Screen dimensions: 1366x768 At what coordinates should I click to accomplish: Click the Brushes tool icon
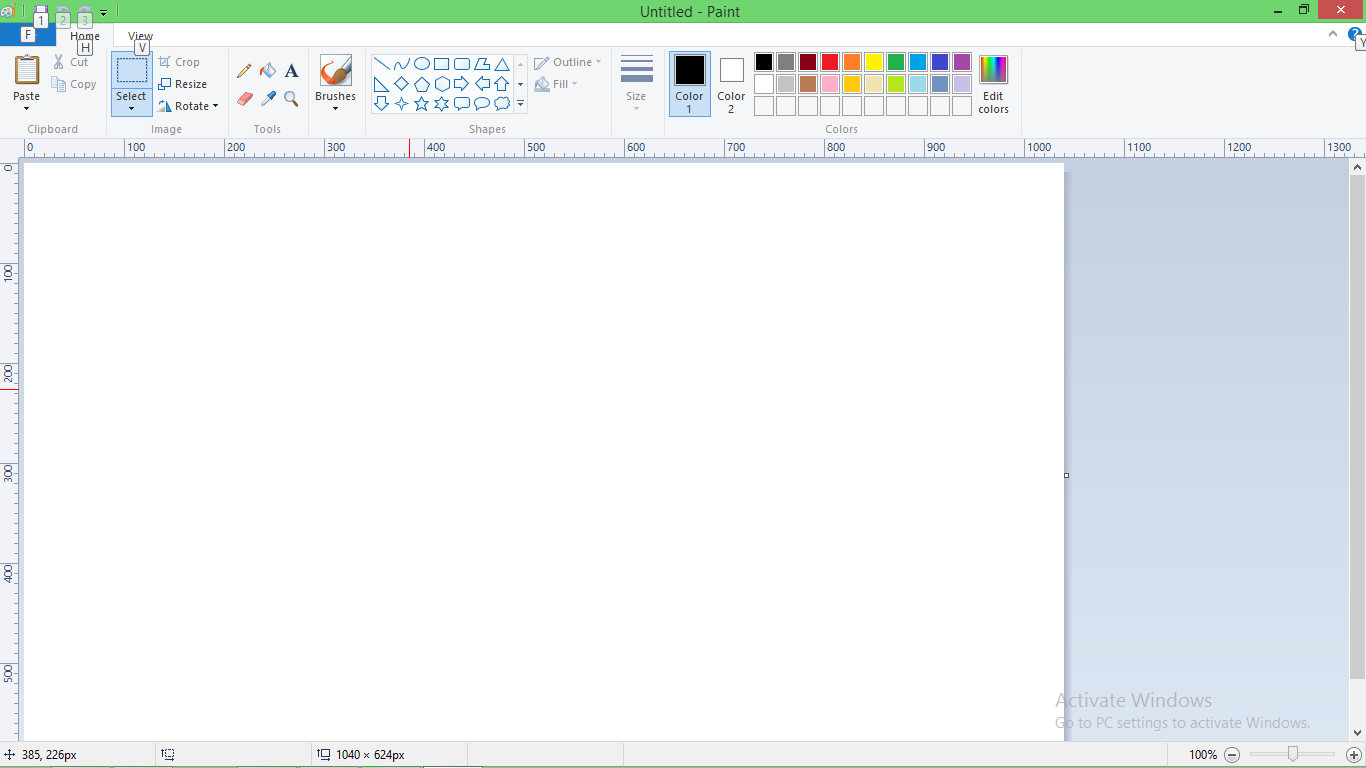click(x=335, y=71)
